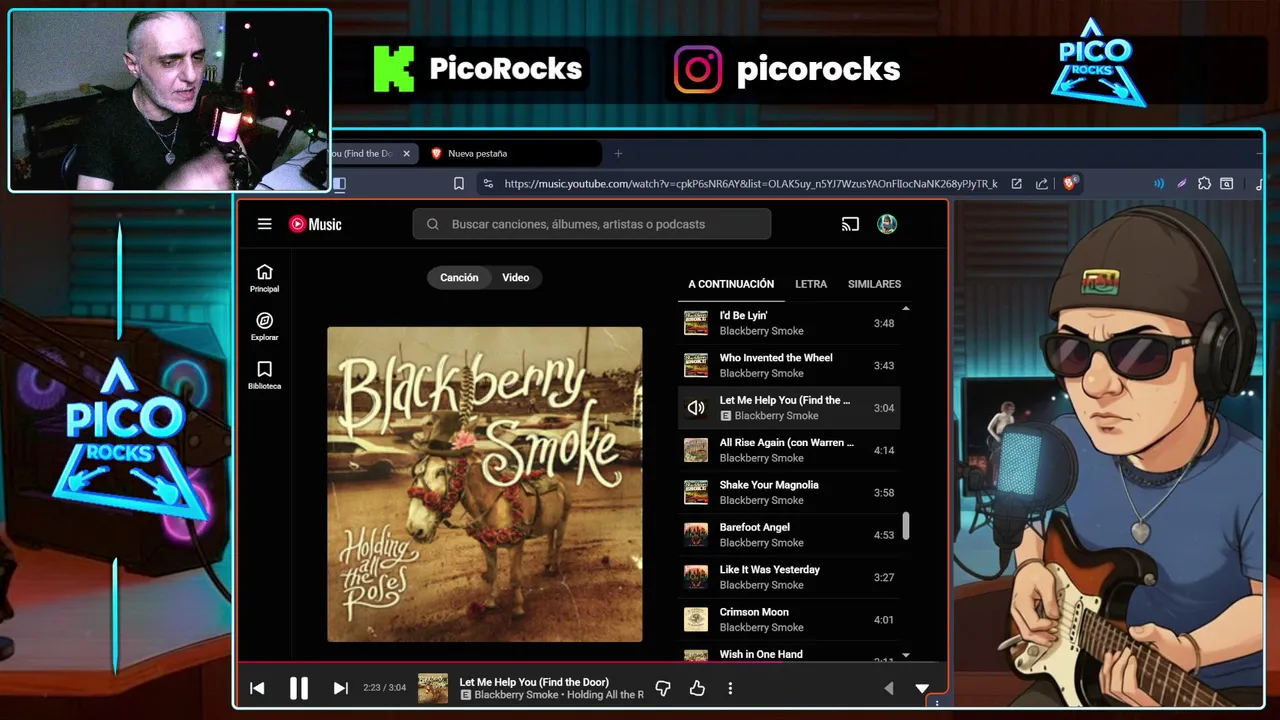
Task: Click the All Rise Again track thumbnail
Action: pyautogui.click(x=696, y=450)
